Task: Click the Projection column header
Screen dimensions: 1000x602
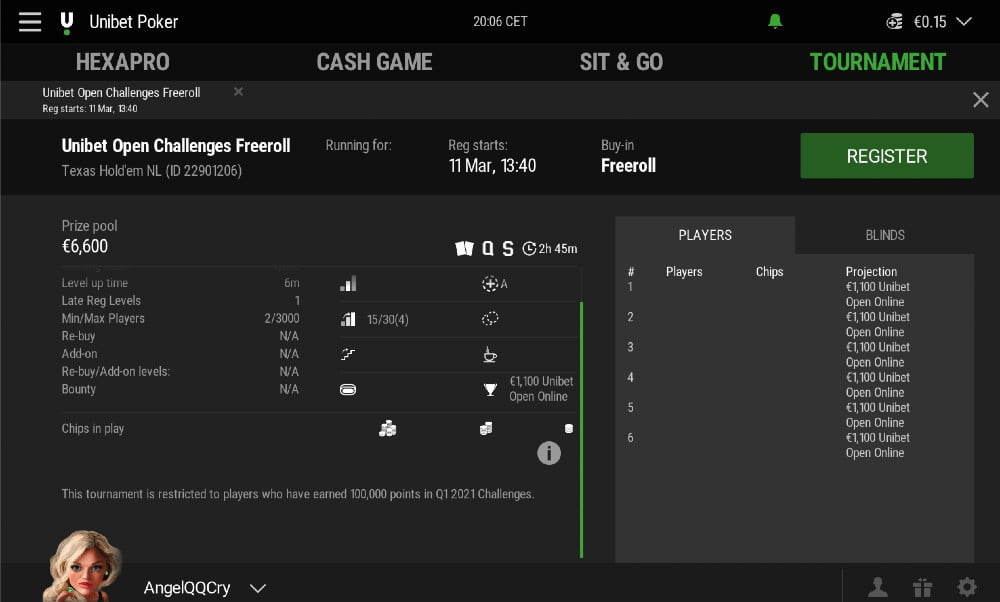Action: [871, 272]
